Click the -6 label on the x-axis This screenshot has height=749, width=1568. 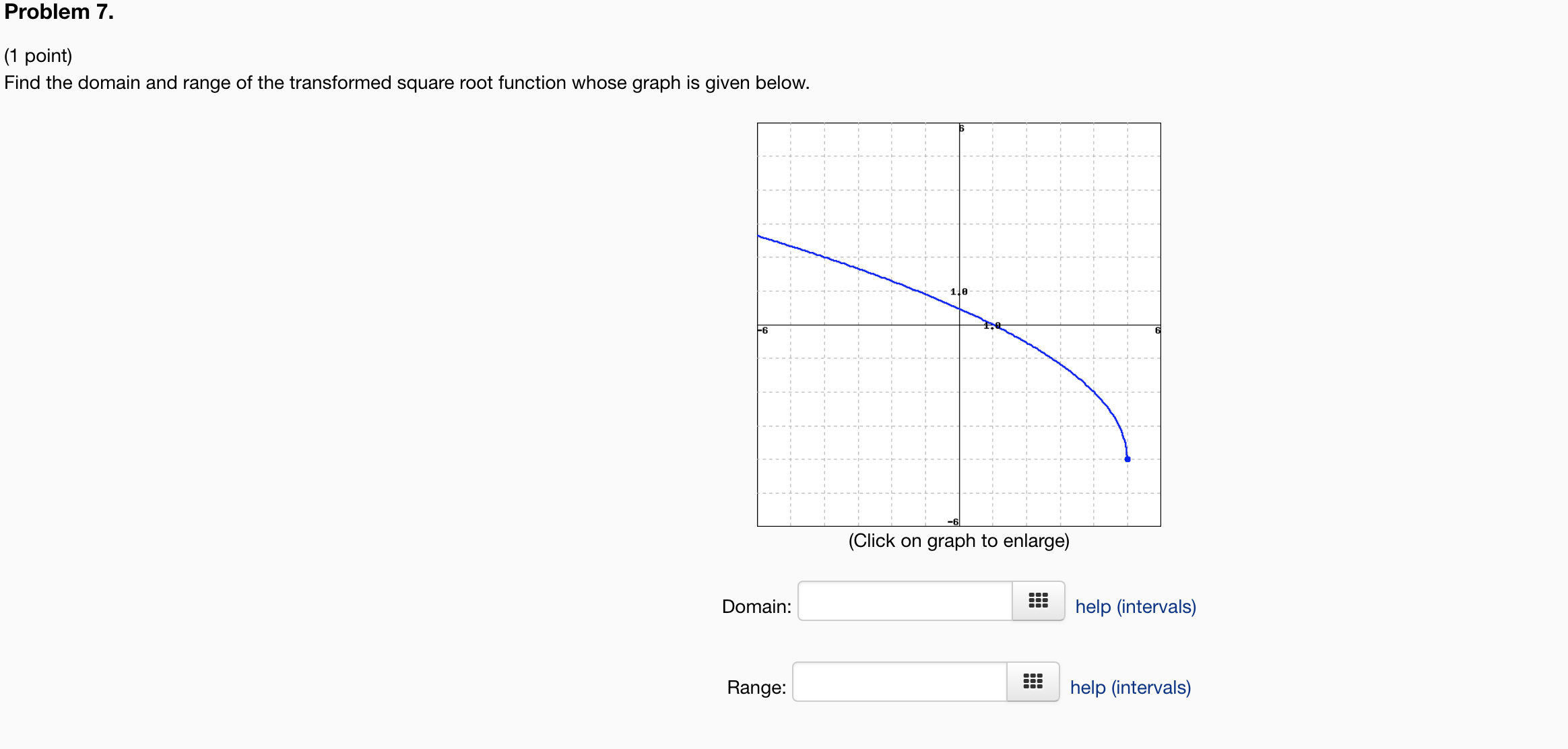click(x=762, y=331)
